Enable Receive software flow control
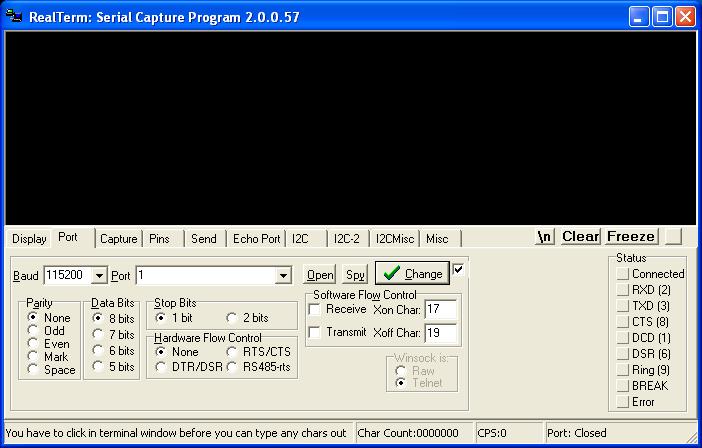The width and height of the screenshot is (702, 448). coord(315,309)
